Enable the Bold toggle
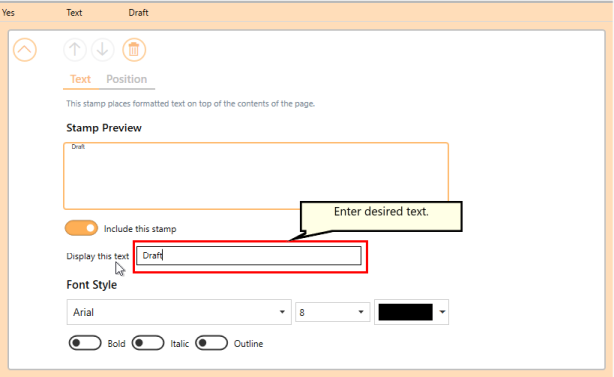The height and width of the screenshot is (377, 614). click(x=85, y=343)
